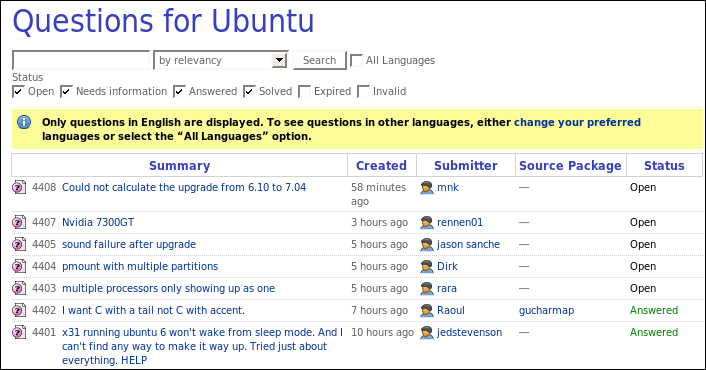The image size is (706, 370).
Task: Click the question icon beside Nvidia 7300GT
Action: pyautogui.click(x=19, y=222)
